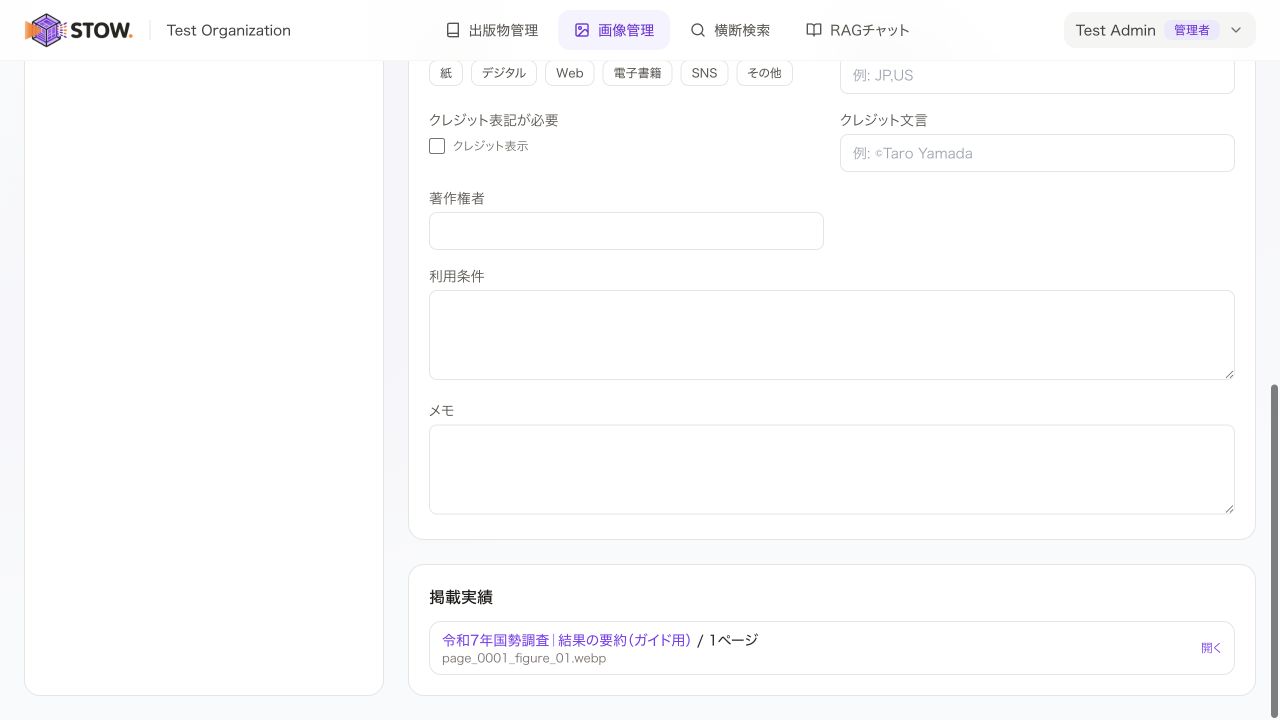Click into the メモ text area

pyautogui.click(x=832, y=470)
